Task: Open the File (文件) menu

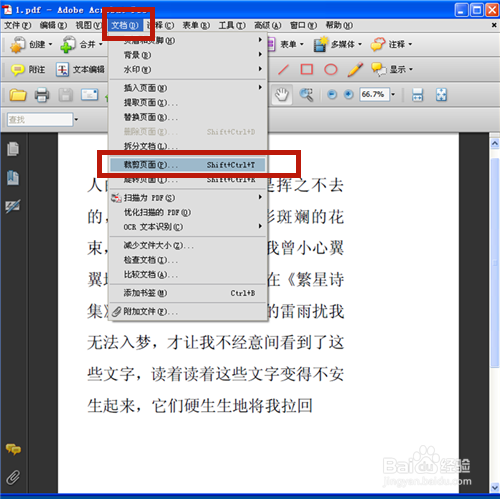Action: pyautogui.click(x=17, y=25)
